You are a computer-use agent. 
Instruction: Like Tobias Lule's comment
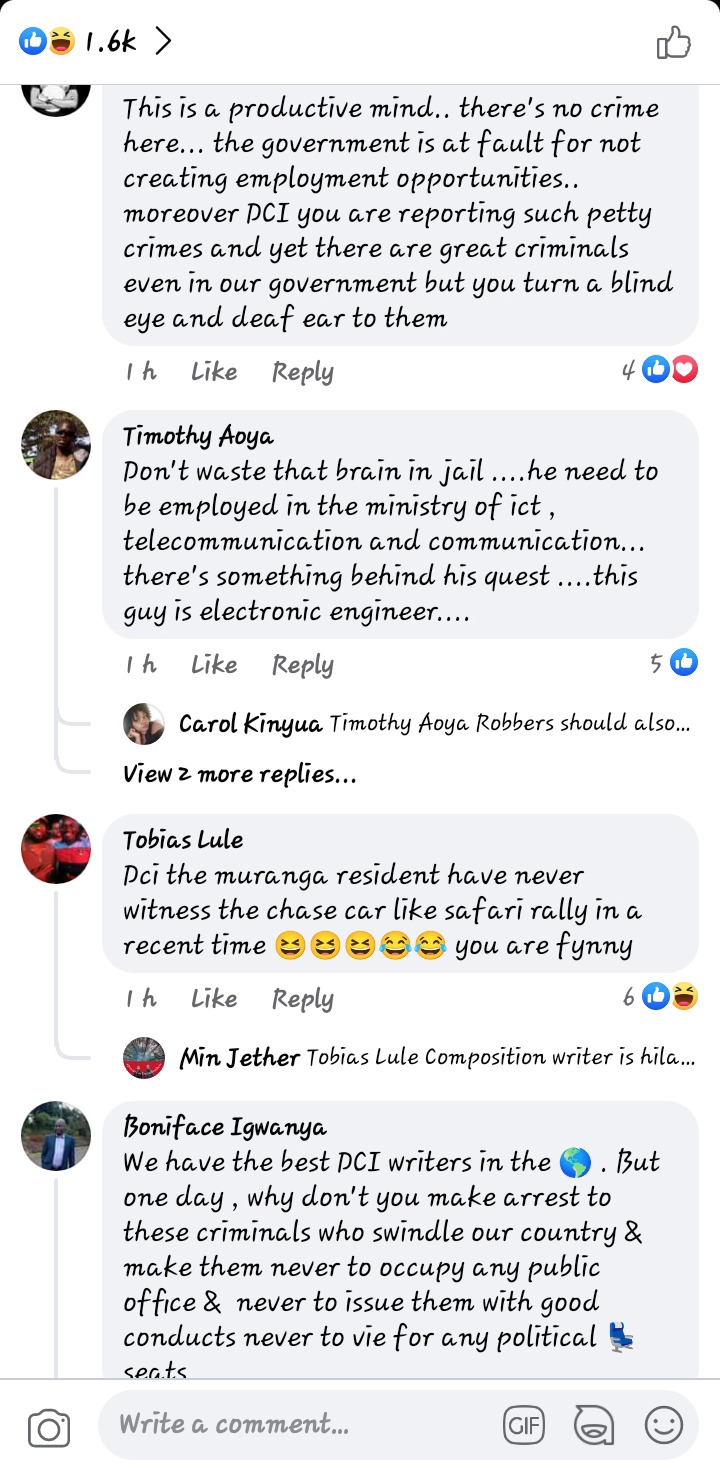coord(214,999)
